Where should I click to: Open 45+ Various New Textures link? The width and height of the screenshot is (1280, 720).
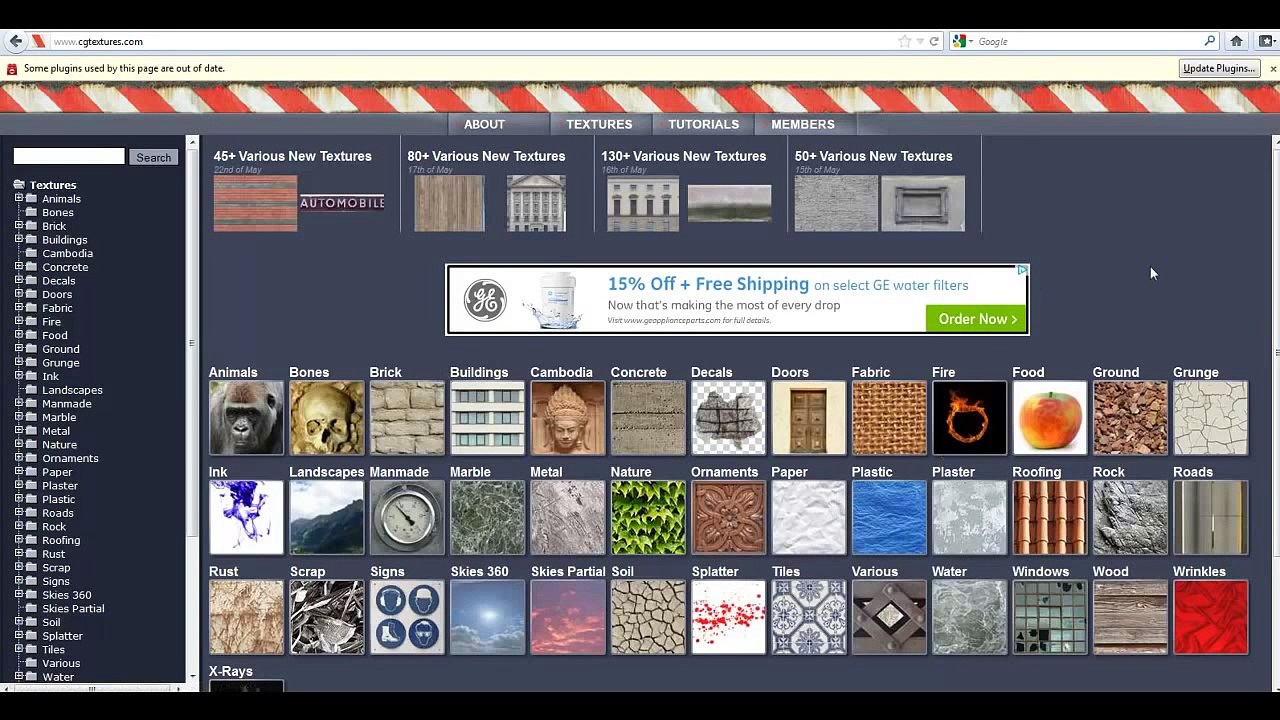pos(292,156)
